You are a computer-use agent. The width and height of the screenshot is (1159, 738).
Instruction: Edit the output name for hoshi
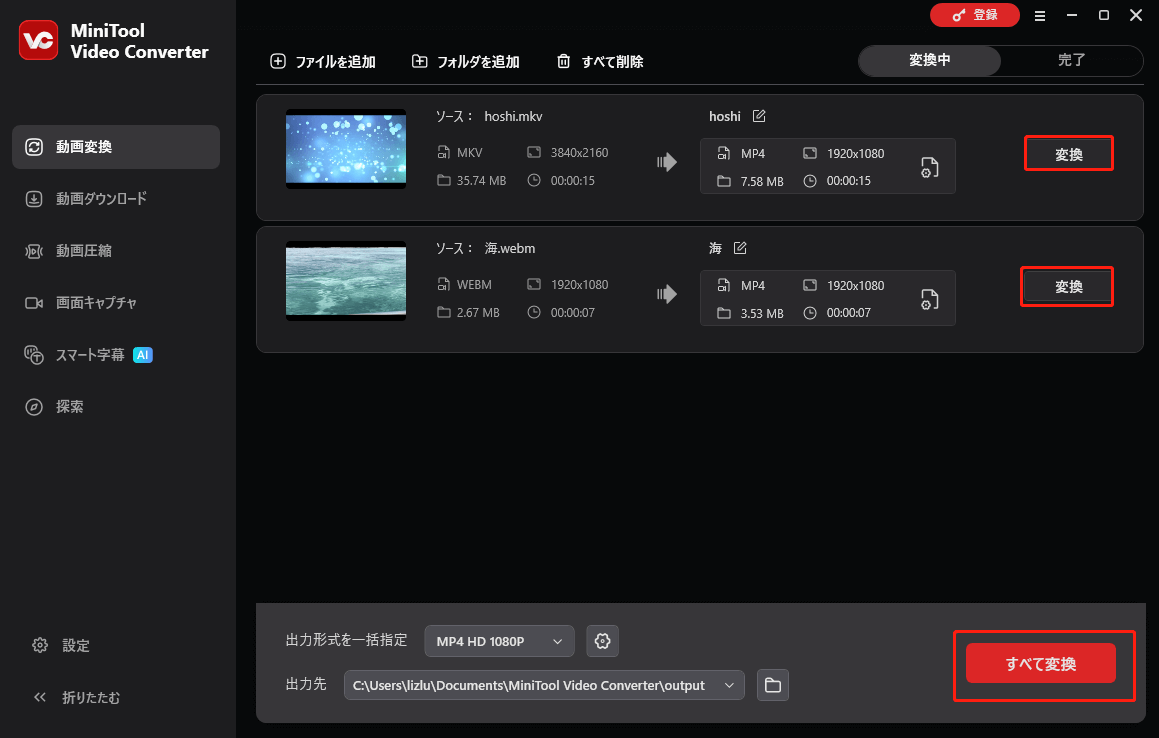click(758, 116)
